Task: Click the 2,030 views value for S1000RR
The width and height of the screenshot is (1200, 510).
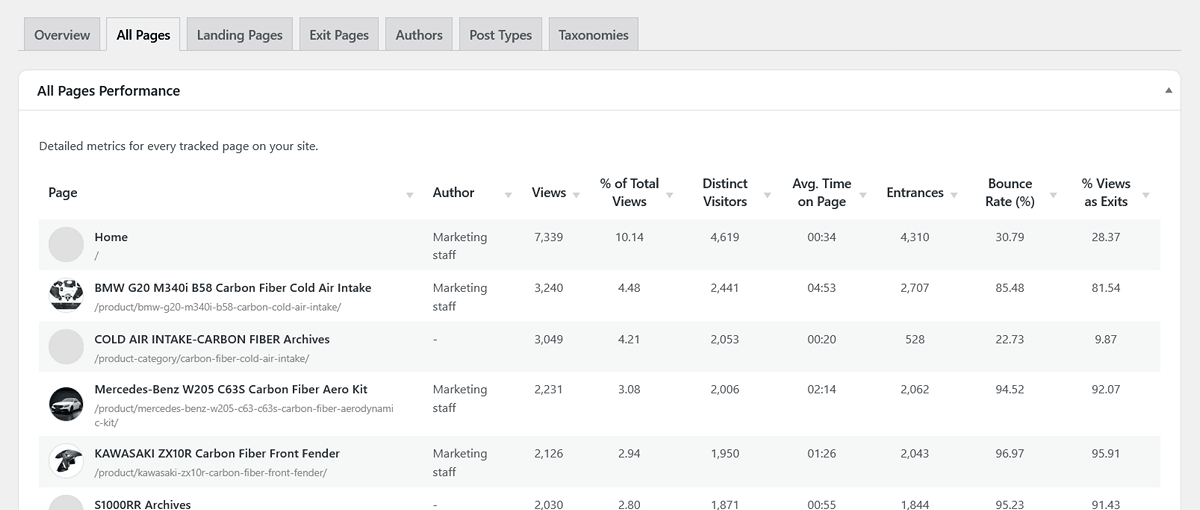Action: (x=549, y=505)
